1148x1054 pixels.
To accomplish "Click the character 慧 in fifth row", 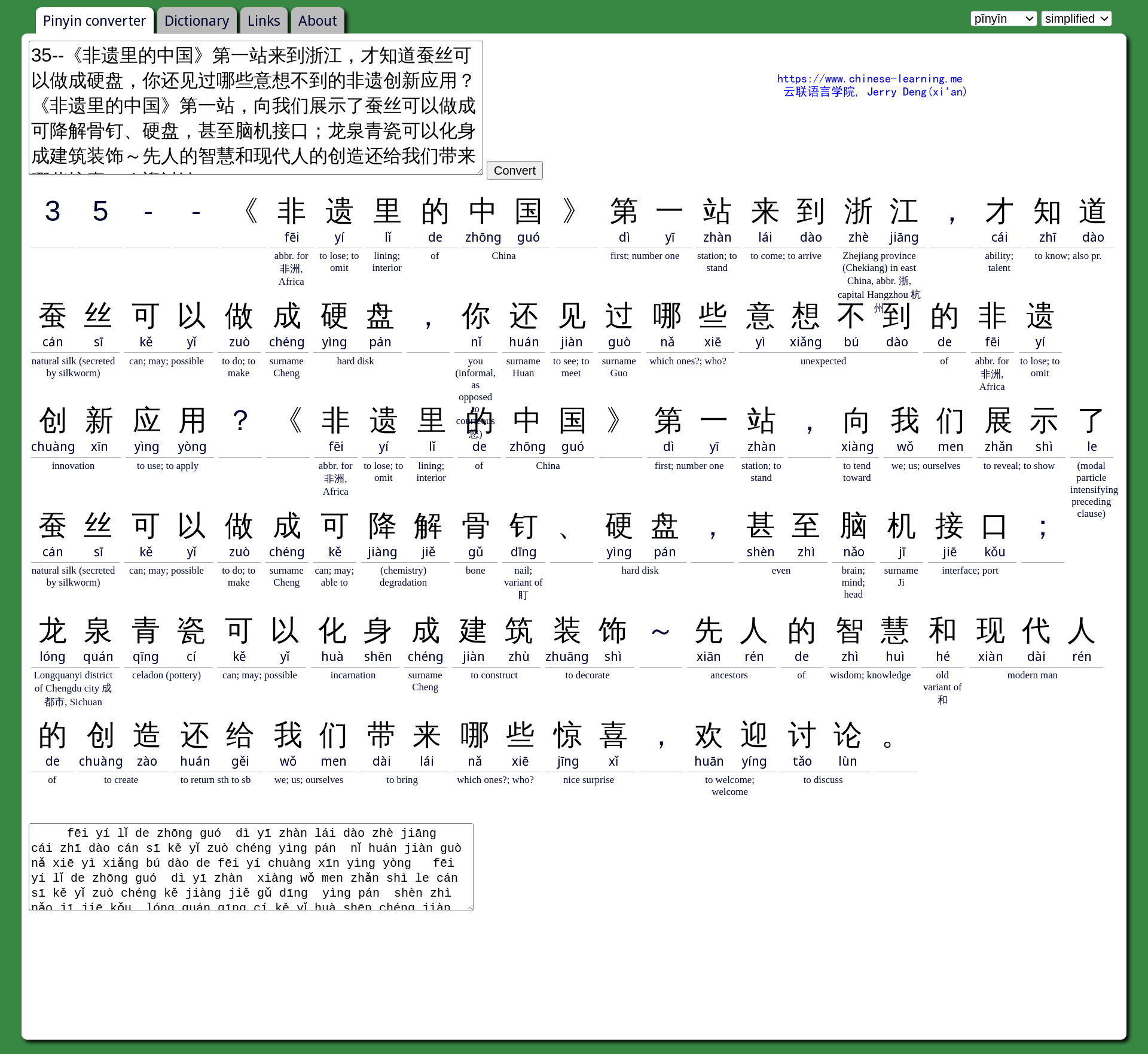I will click(895, 630).
